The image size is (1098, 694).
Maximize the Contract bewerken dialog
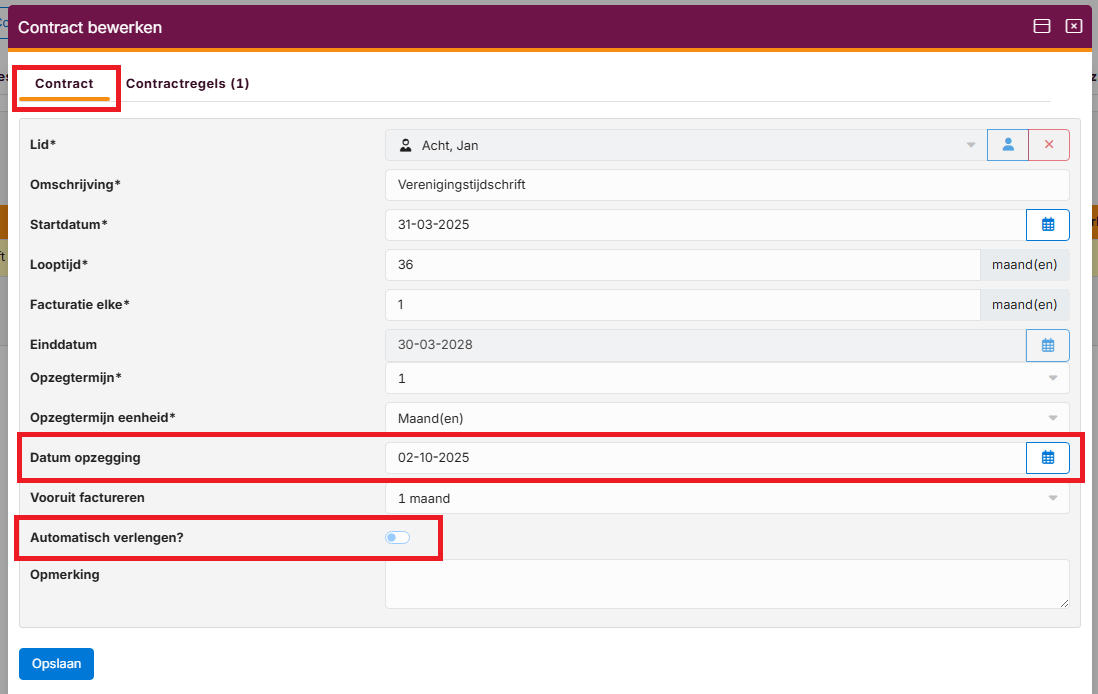1042,27
